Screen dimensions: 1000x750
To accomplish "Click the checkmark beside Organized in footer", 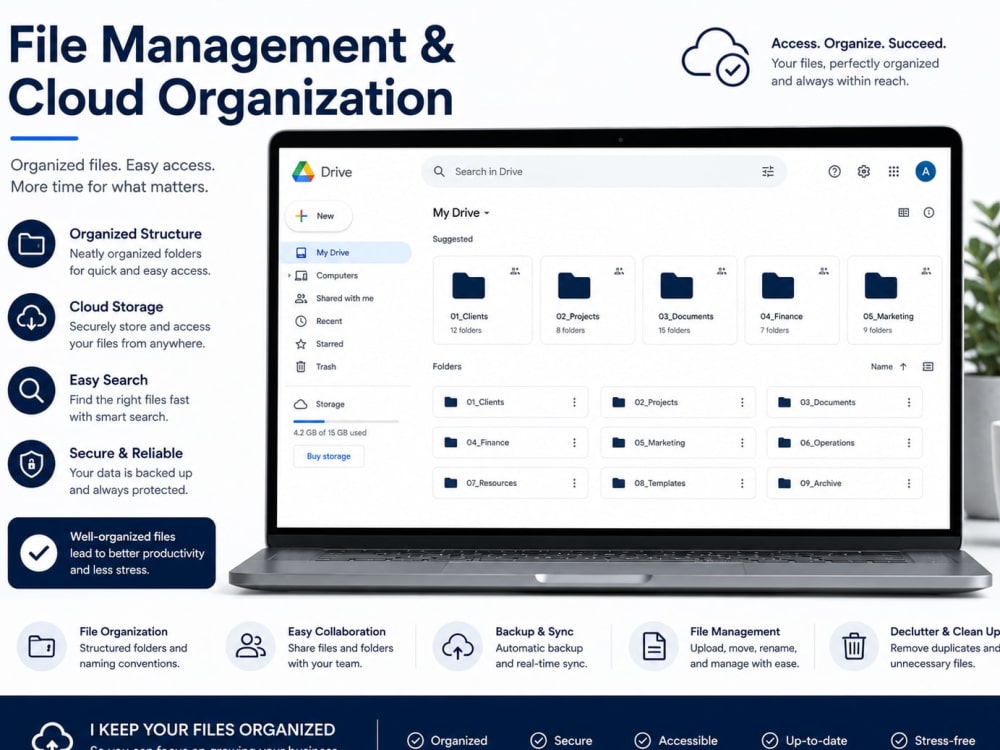I will pyautogui.click(x=415, y=740).
